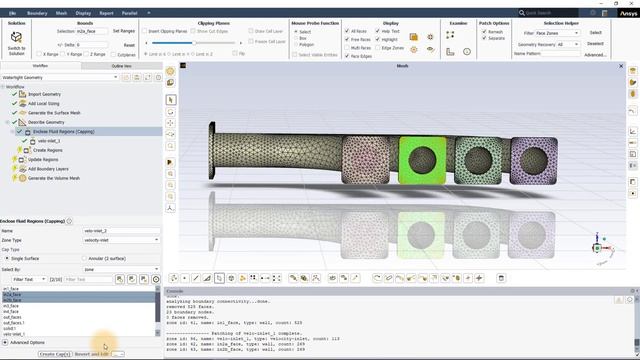Image resolution: width=640 pixels, height=360 pixels.
Task: Open the Zone Type velocity-inlet dropdown
Action: [x=121, y=240]
